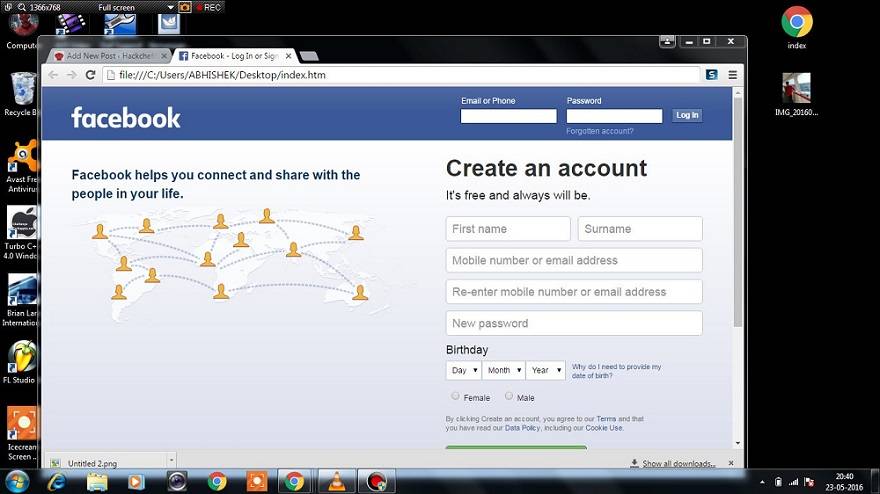Open the Turbo C++ desktop shortcut
The height and width of the screenshot is (494, 880).
[21, 232]
